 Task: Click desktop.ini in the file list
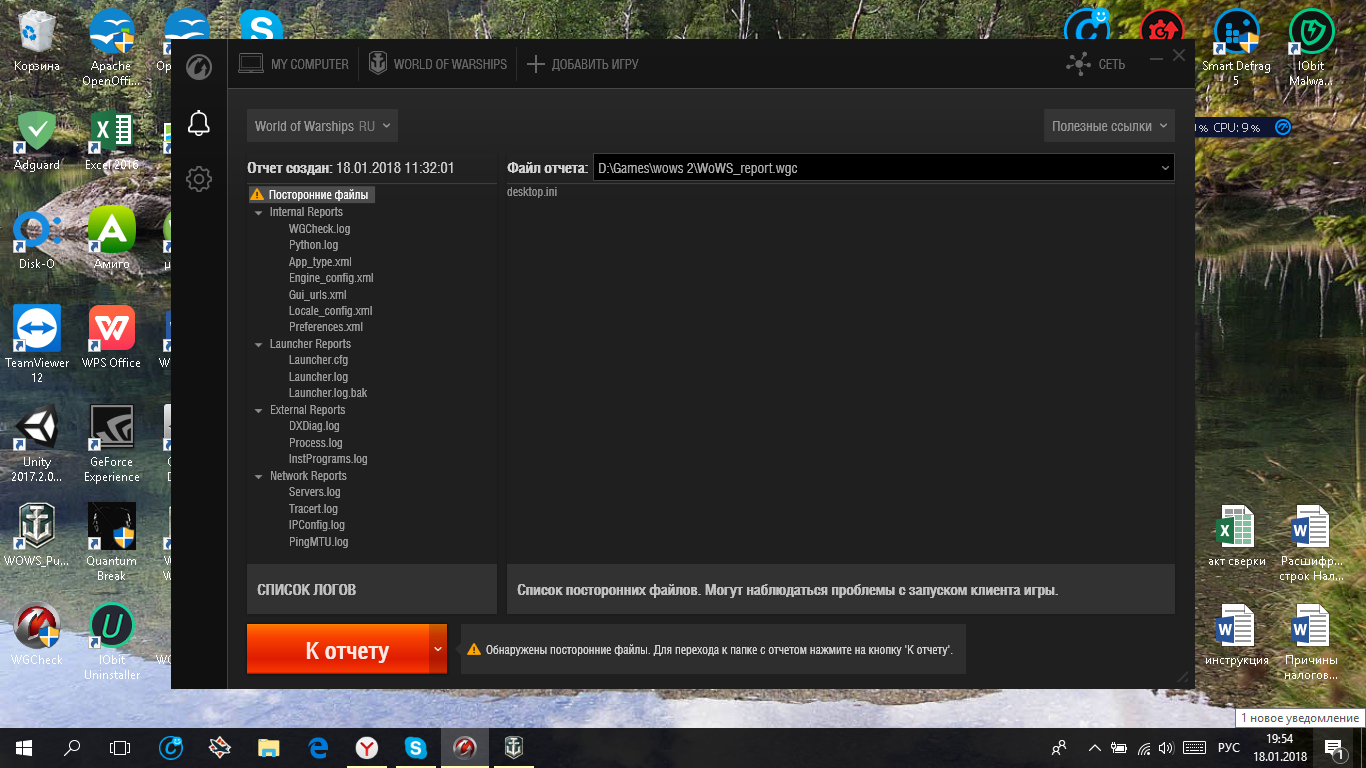coord(532,191)
